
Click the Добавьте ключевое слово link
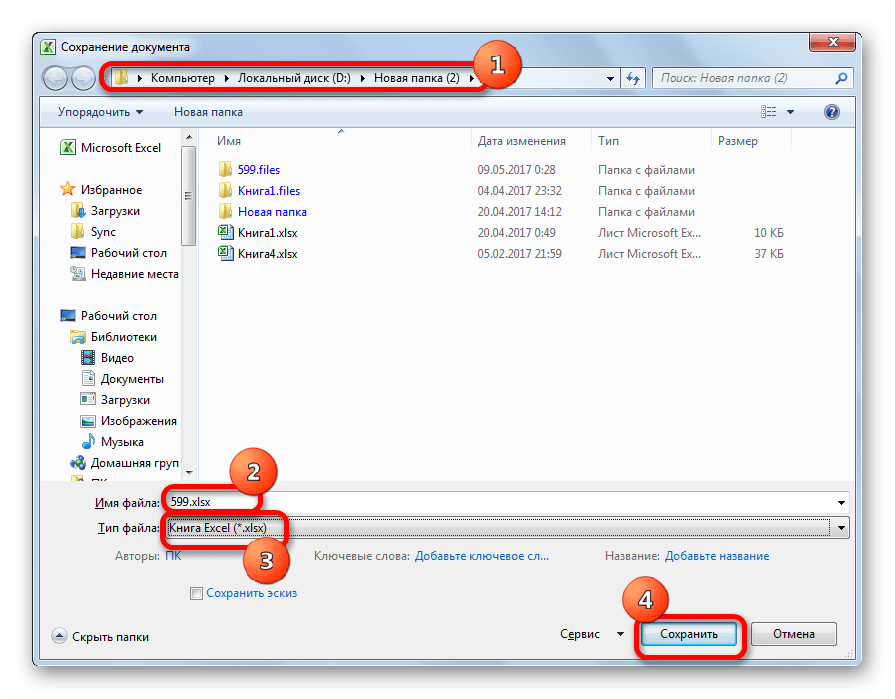point(481,556)
